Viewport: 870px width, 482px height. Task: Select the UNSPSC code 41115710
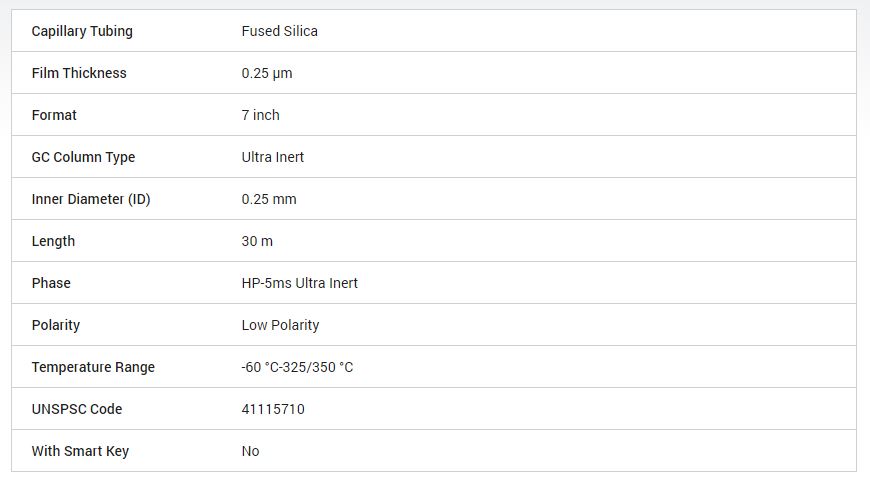tap(273, 409)
